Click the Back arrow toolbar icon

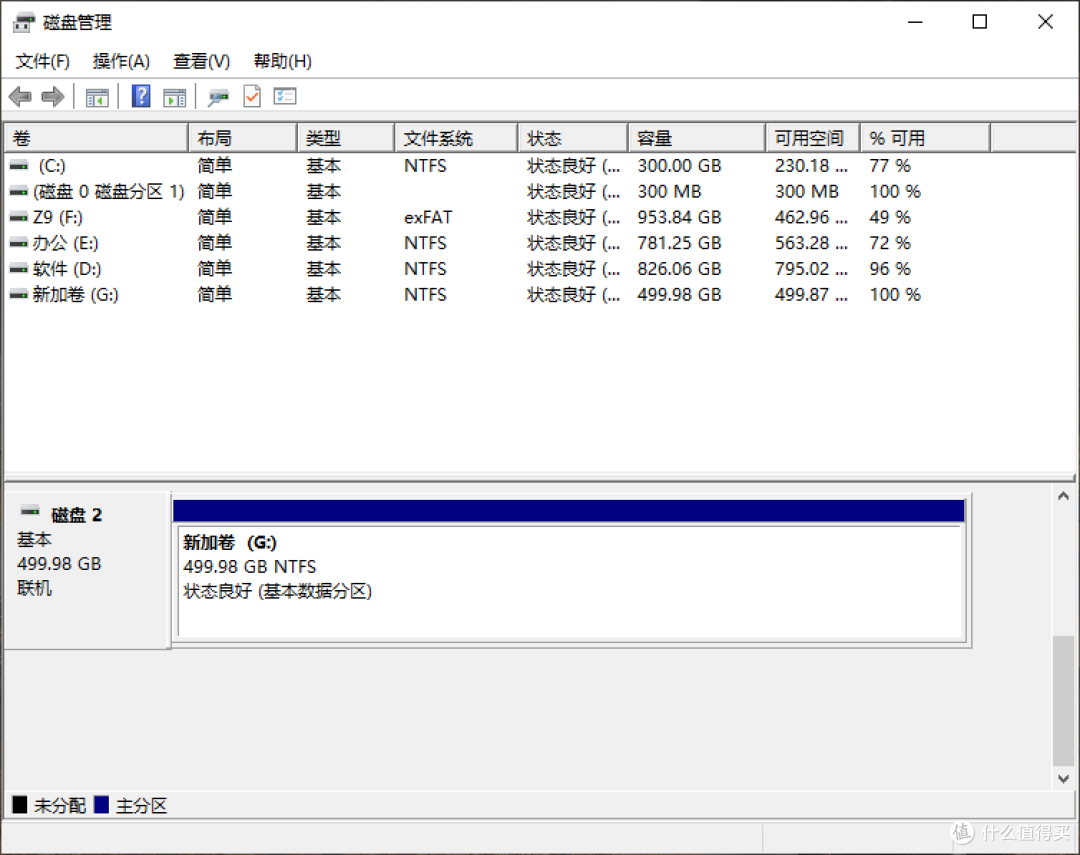coord(21,96)
